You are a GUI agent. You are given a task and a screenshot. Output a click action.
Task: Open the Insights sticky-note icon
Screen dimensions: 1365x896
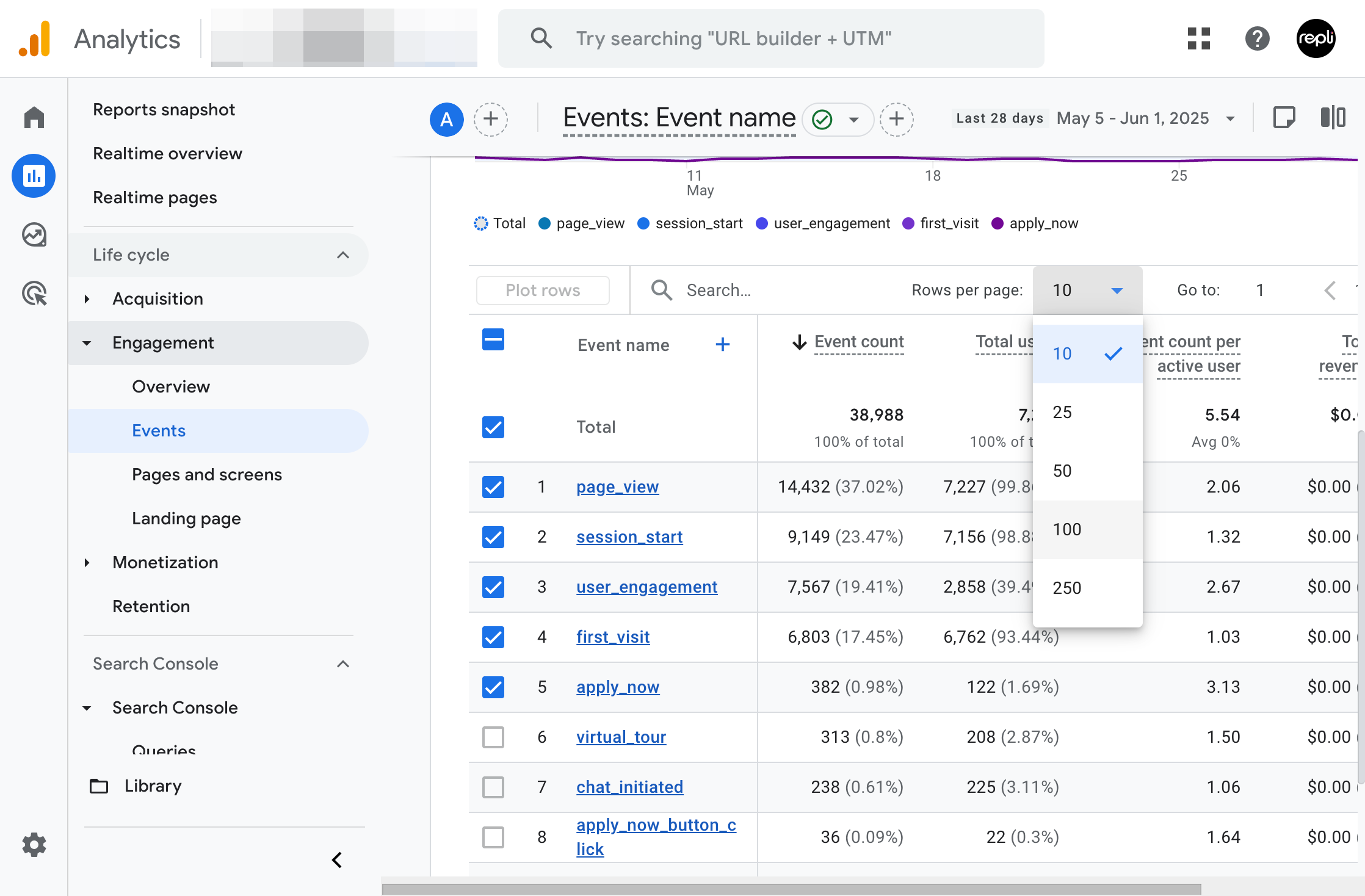point(1284,117)
